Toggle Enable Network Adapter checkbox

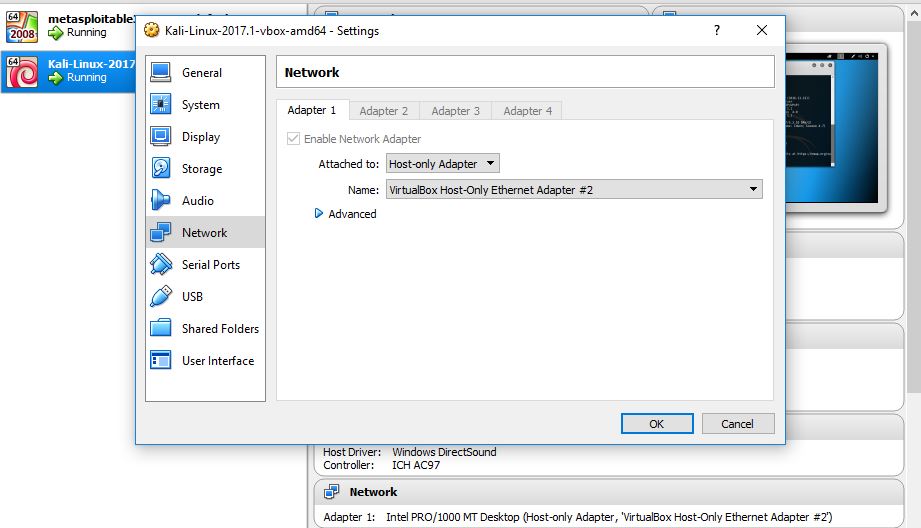click(293, 139)
